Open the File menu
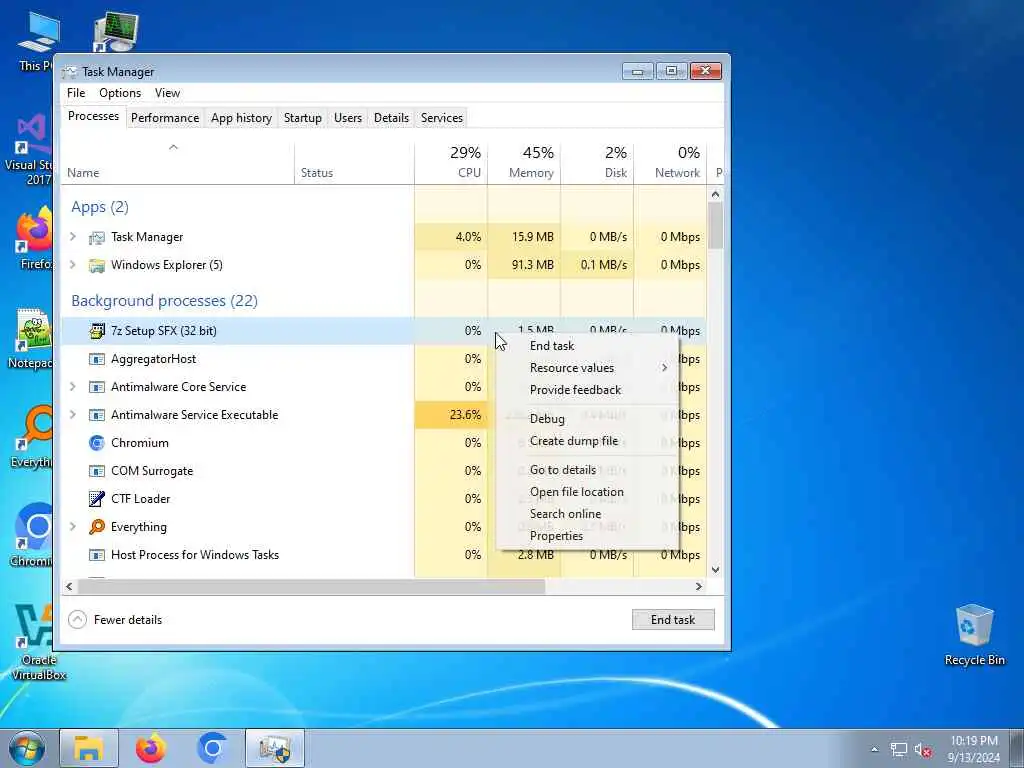The width and height of the screenshot is (1024, 768). tap(76, 93)
